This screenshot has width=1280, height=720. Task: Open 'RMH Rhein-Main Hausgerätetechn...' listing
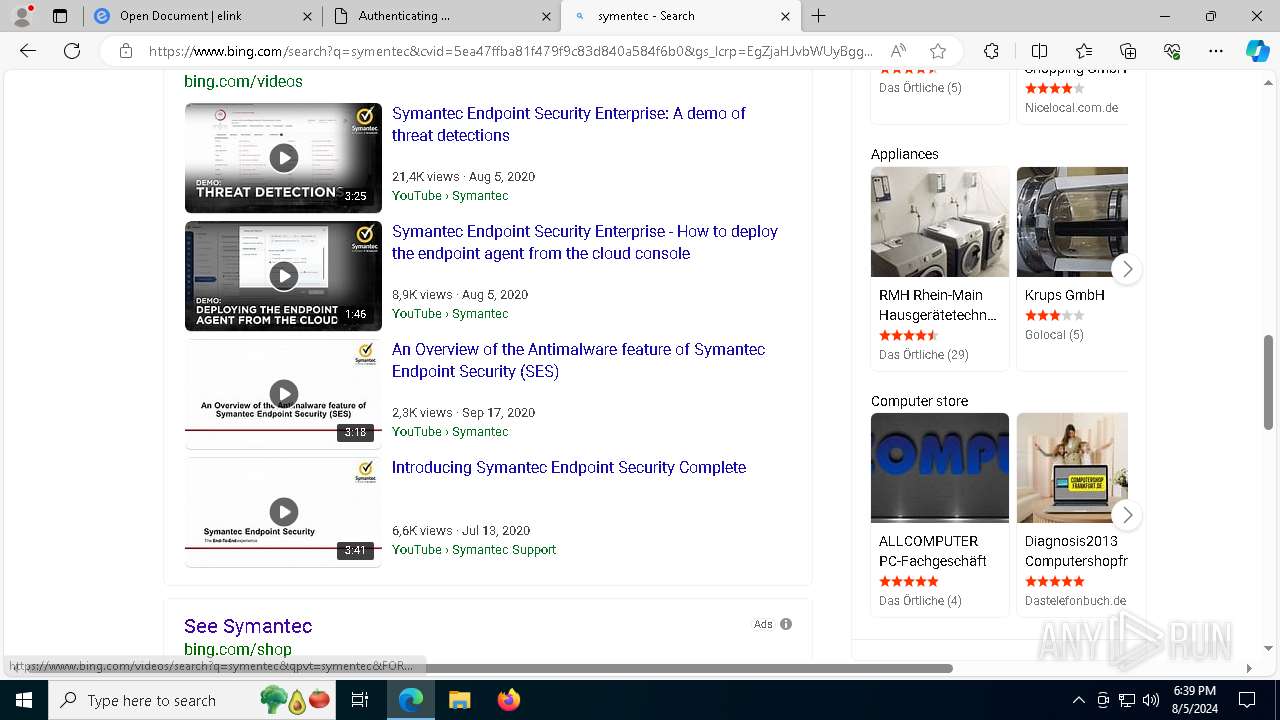[938, 305]
